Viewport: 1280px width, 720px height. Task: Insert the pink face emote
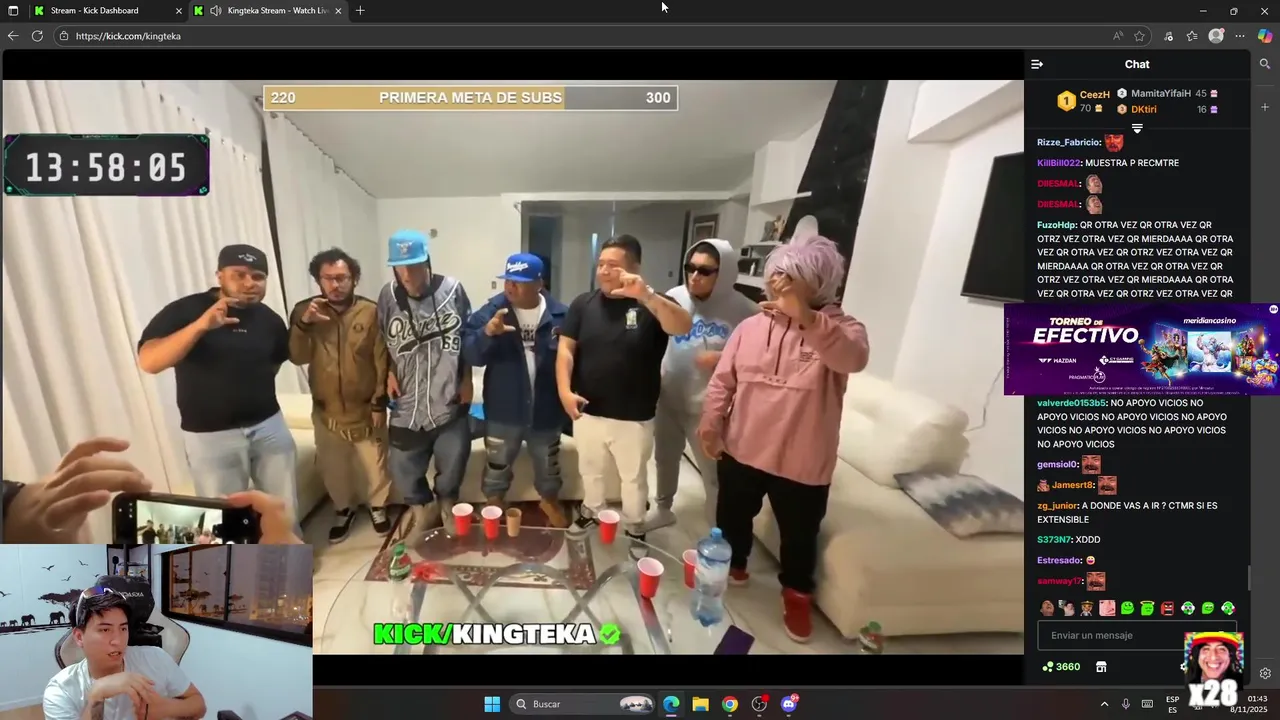pos(1107,608)
